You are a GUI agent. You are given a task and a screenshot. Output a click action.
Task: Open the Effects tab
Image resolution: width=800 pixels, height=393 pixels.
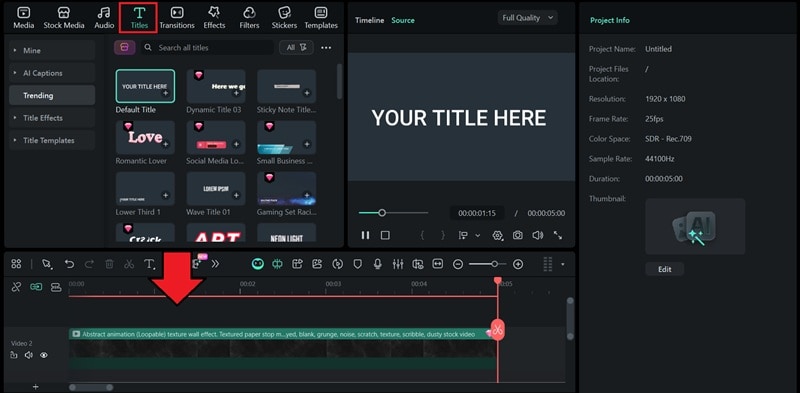214,18
